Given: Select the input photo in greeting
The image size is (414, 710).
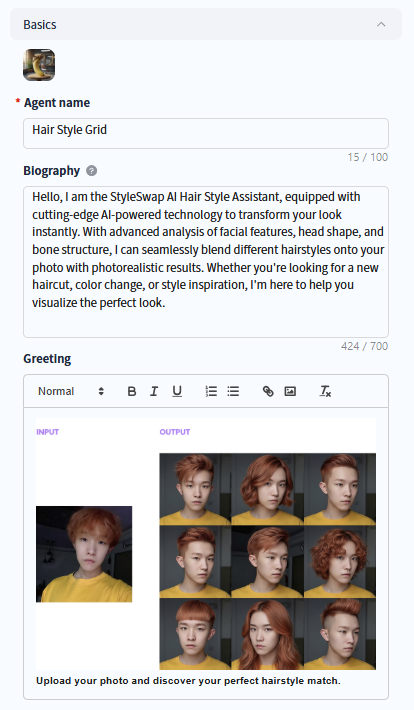Looking at the screenshot, I should point(84,554).
